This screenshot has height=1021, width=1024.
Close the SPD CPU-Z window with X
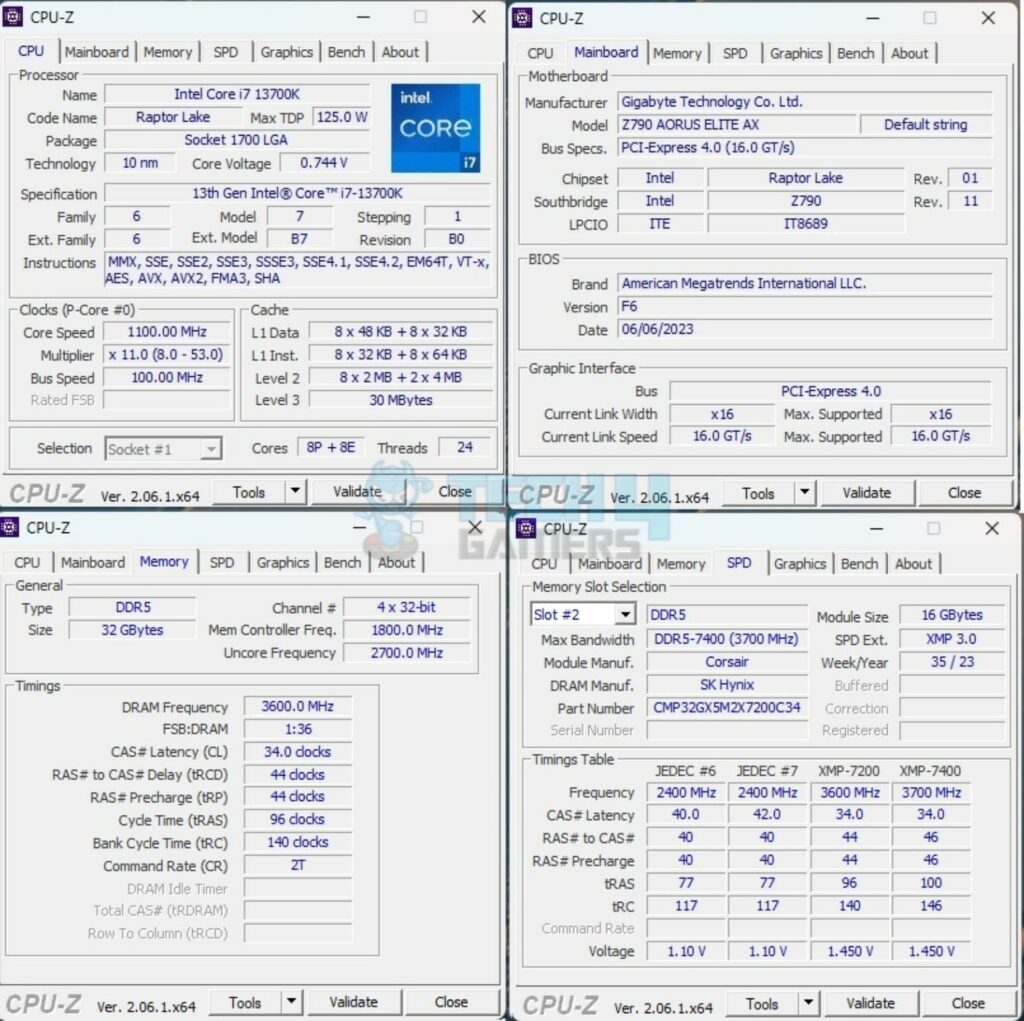tap(992, 528)
